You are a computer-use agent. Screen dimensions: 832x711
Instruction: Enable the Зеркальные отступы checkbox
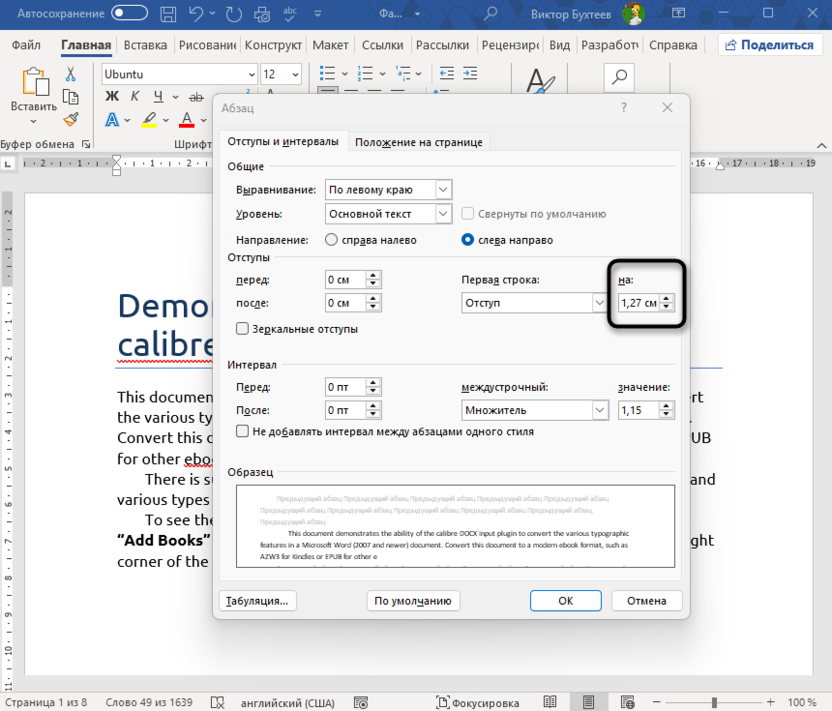pos(241,330)
